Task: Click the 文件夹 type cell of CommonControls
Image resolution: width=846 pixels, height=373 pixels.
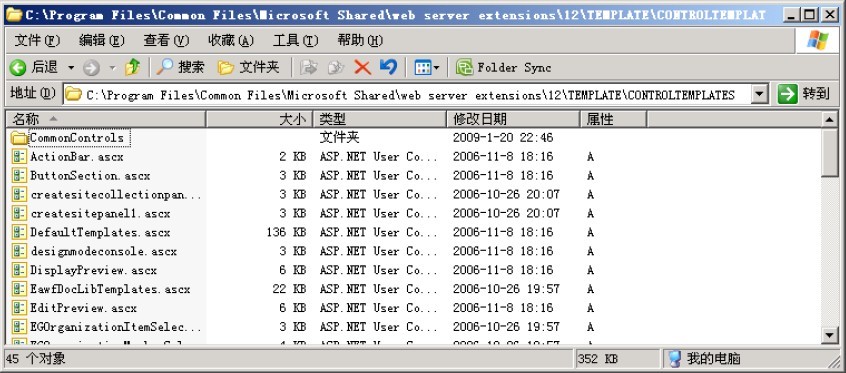Action: (339, 138)
